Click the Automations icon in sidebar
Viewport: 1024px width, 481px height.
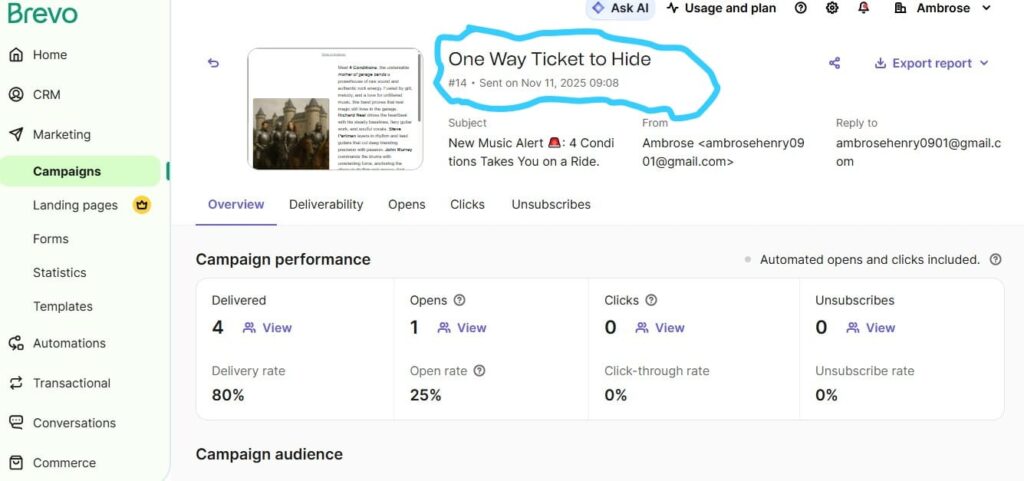(x=16, y=343)
